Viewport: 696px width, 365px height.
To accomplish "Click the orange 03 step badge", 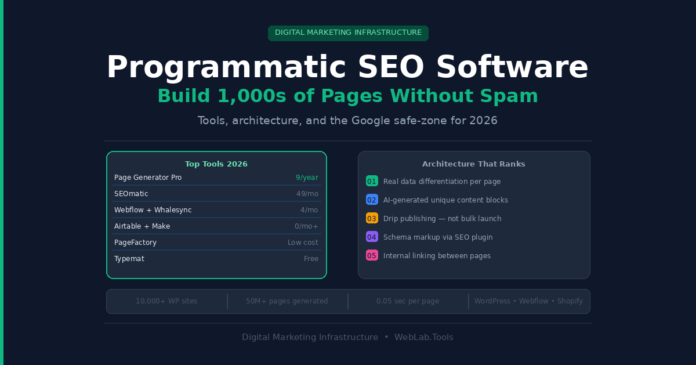I will pyautogui.click(x=372, y=218).
